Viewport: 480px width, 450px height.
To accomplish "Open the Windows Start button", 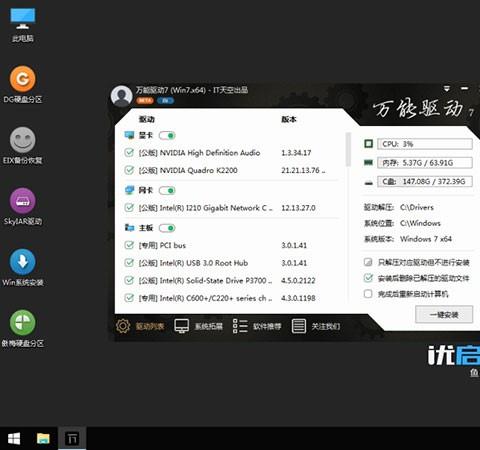I will tap(14, 438).
